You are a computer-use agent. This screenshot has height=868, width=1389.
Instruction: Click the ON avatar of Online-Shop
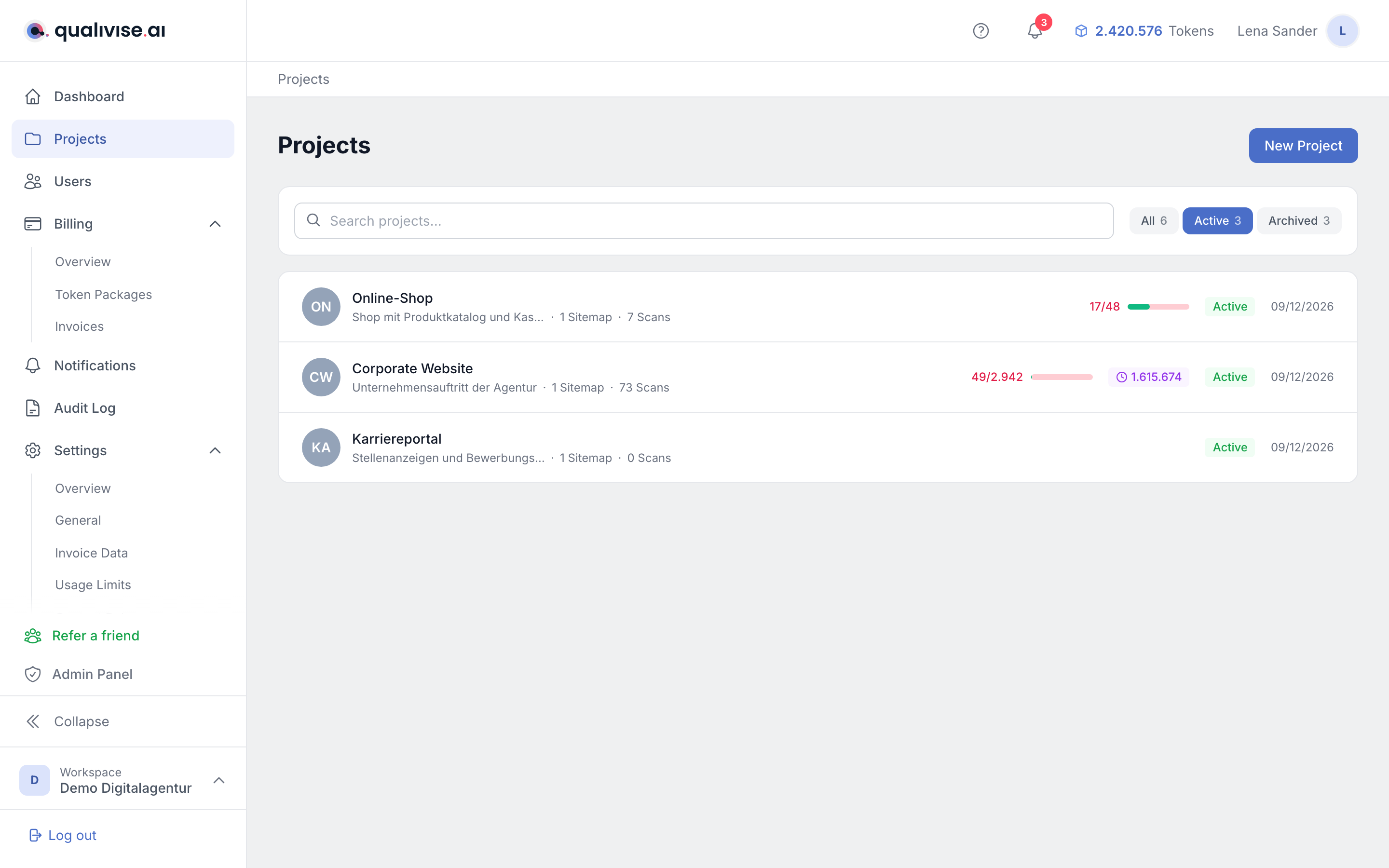pyautogui.click(x=321, y=307)
